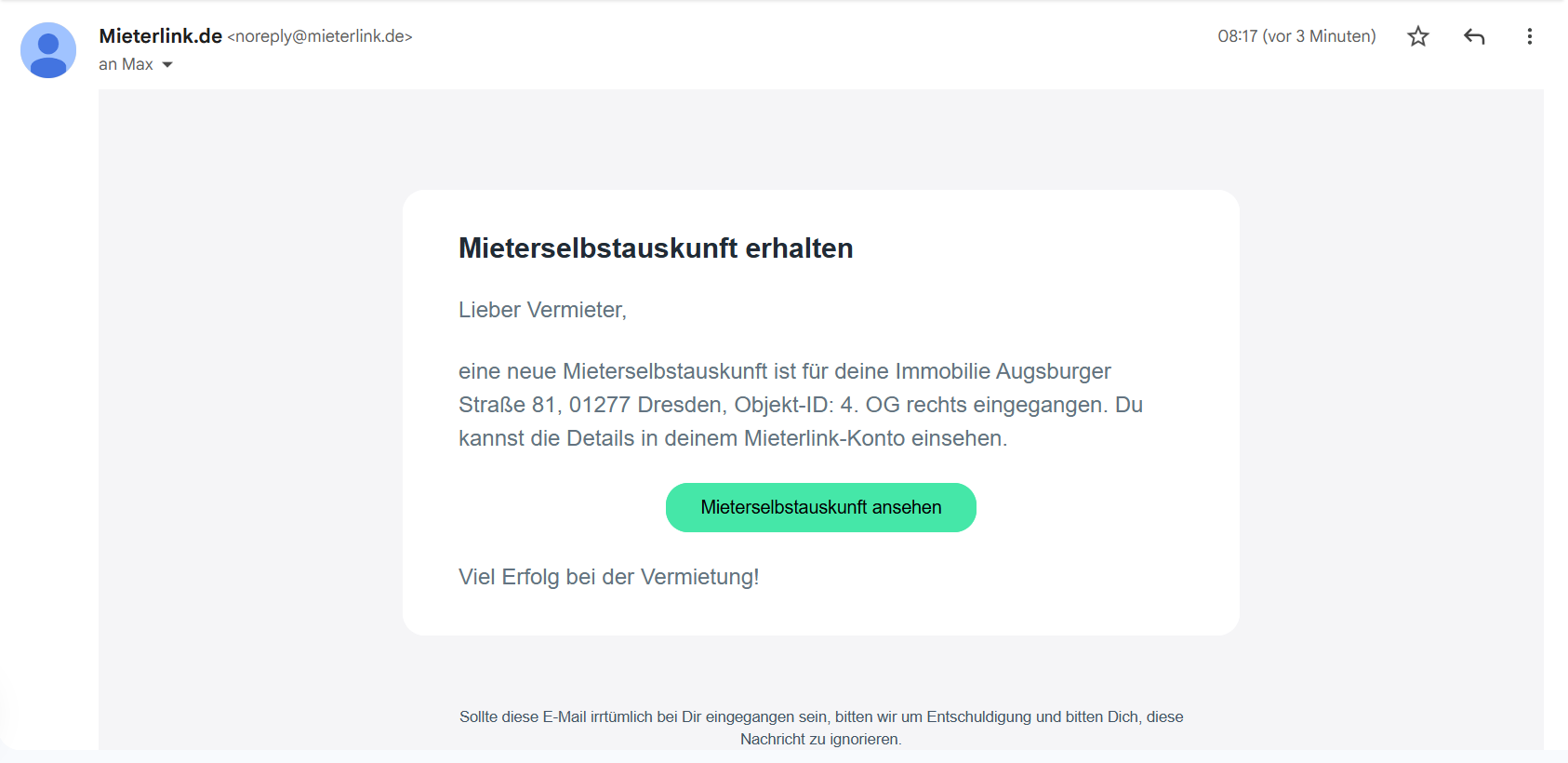
Task: Click the sender's avatar picture
Action: (x=48, y=50)
